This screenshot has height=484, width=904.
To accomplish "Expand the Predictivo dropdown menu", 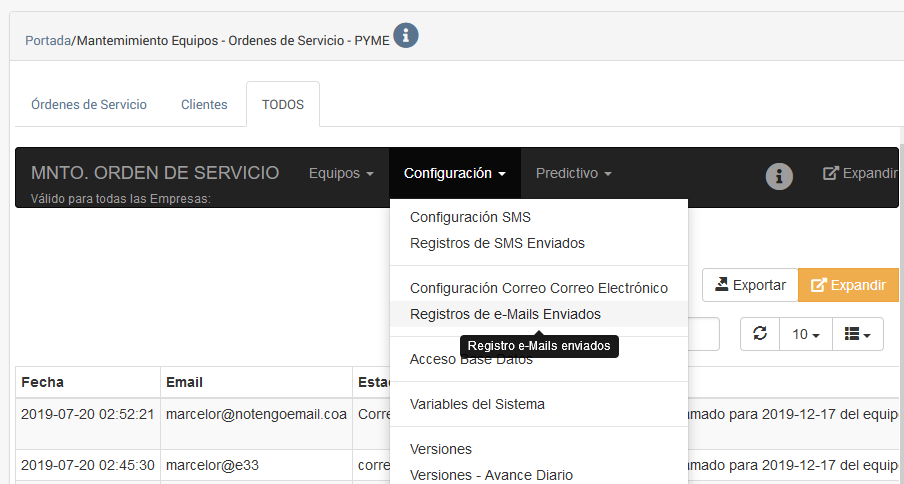I will 573,173.
